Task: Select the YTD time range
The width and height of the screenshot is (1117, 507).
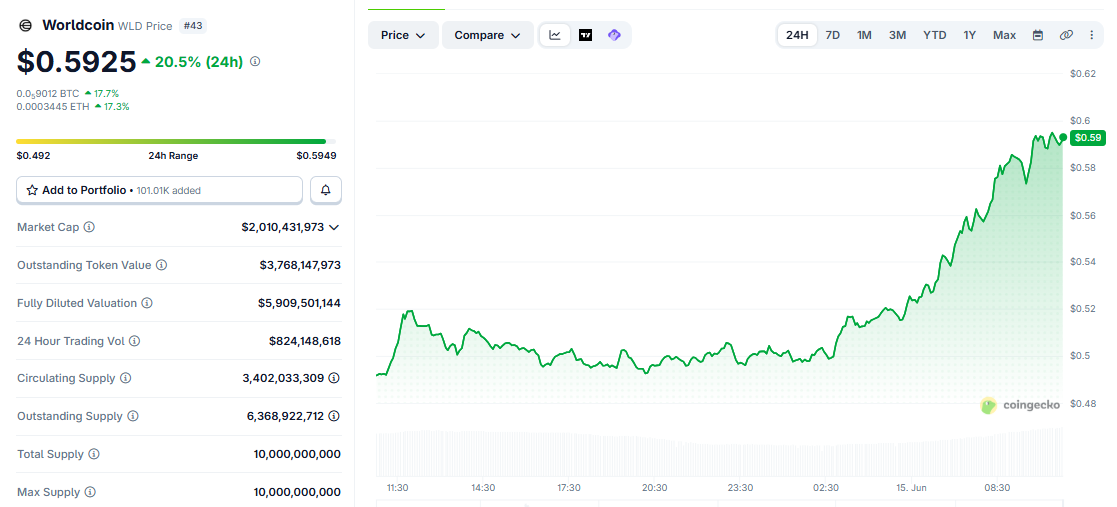Action: [x=935, y=35]
